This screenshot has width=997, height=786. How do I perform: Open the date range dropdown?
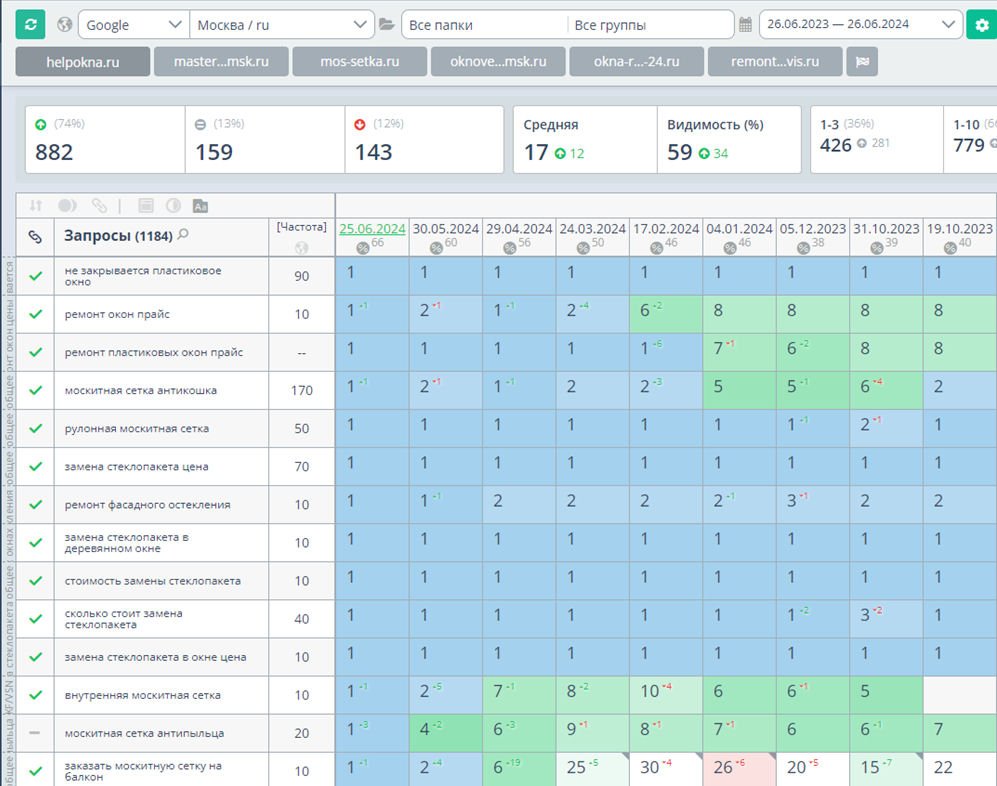(x=859, y=25)
